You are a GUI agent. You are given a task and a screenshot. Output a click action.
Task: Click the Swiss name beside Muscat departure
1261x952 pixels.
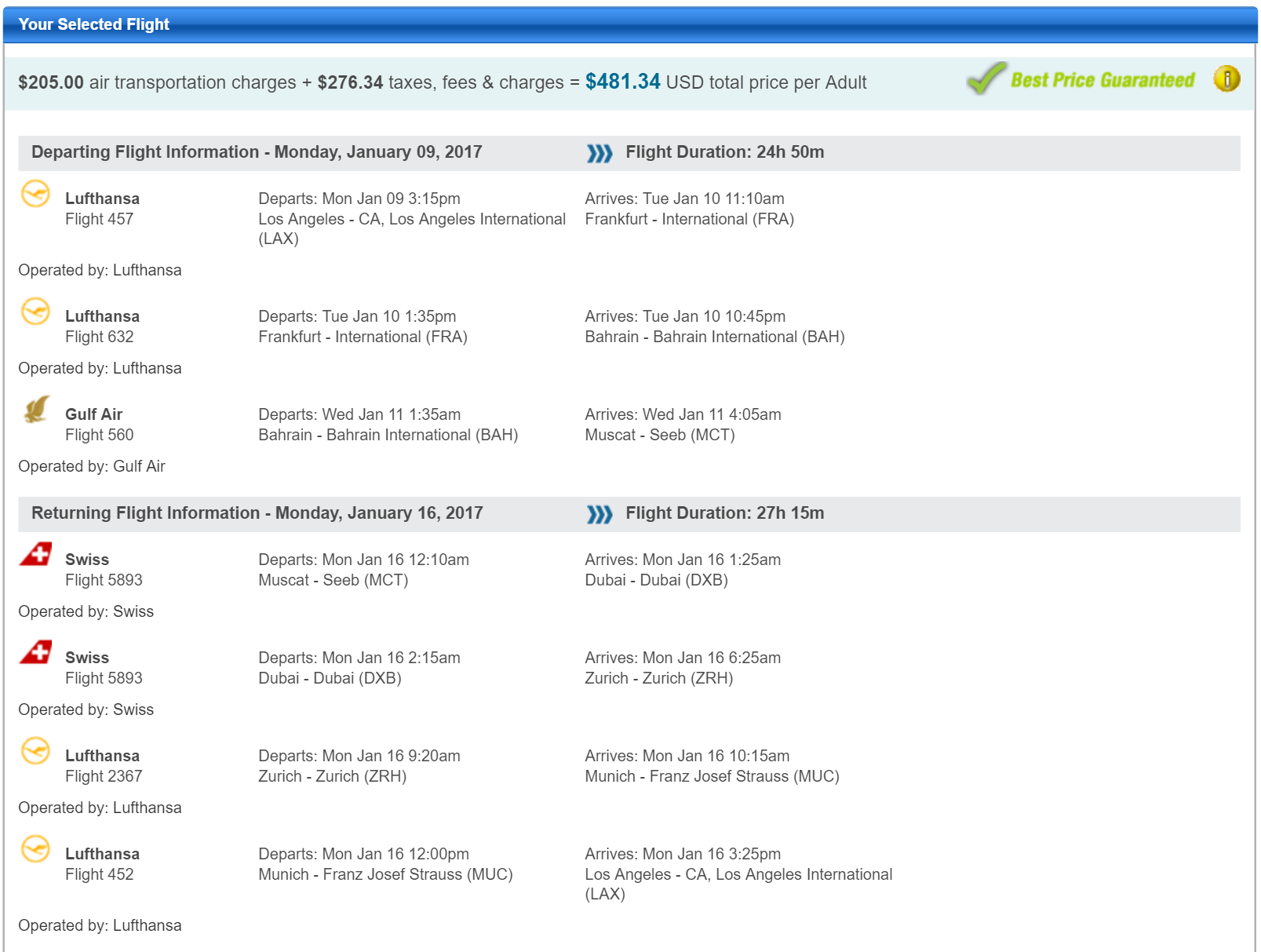[87, 560]
